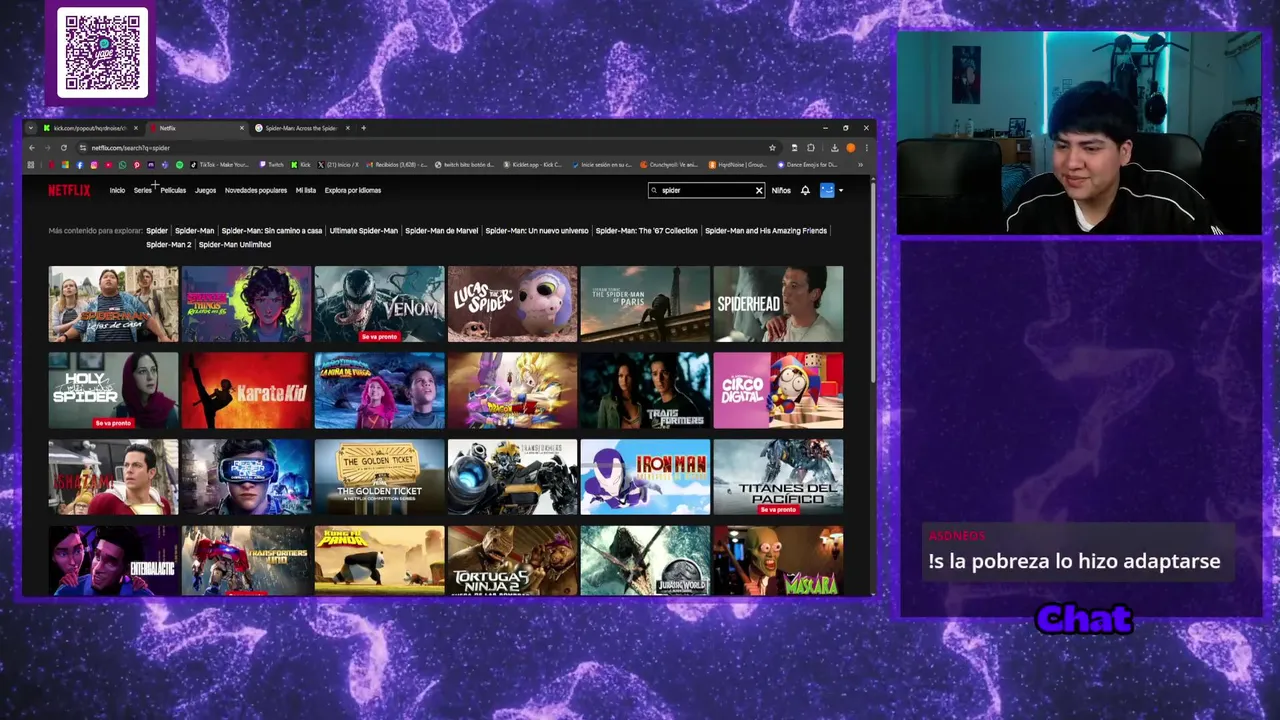Open the Holy Spider thumbnail
The width and height of the screenshot is (1280, 720).
pyautogui.click(x=113, y=390)
